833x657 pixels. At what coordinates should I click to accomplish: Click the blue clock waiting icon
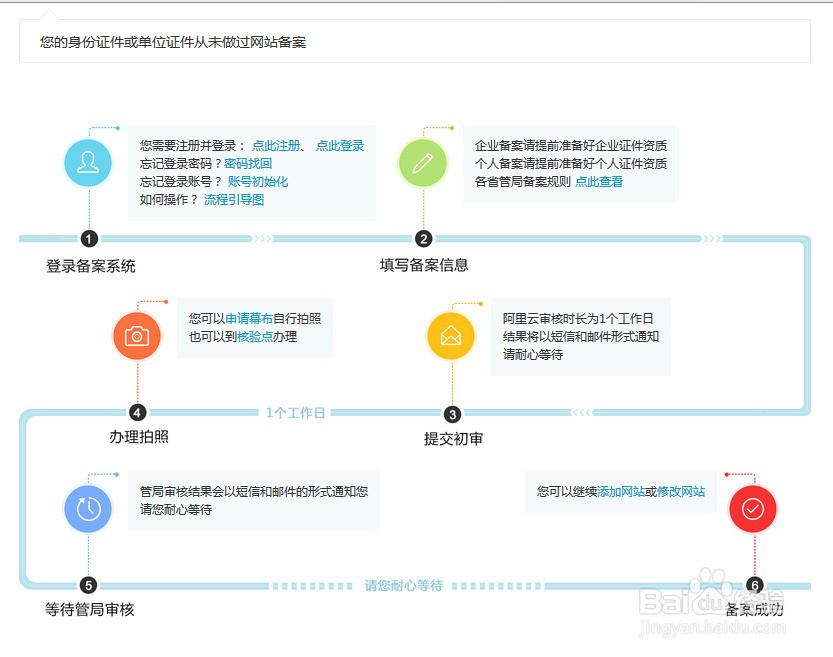click(88, 509)
